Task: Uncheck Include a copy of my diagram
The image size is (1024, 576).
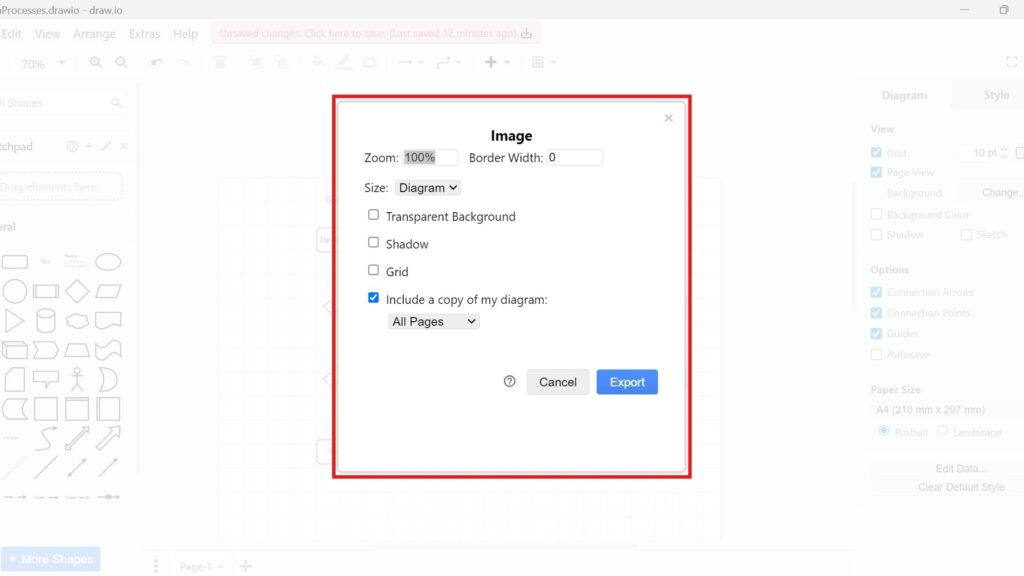Action: click(x=373, y=298)
